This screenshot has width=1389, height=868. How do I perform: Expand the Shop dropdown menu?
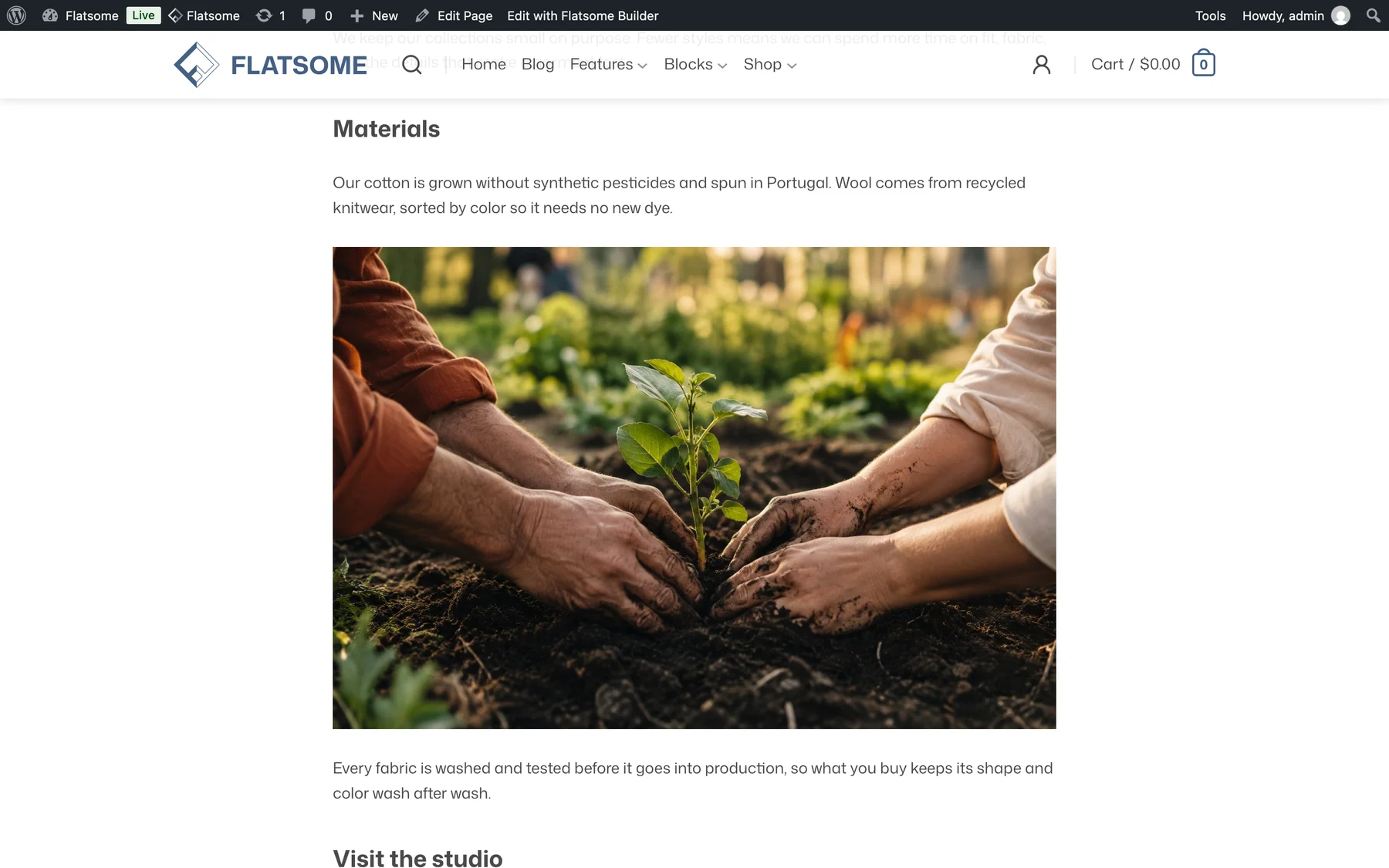tap(770, 64)
